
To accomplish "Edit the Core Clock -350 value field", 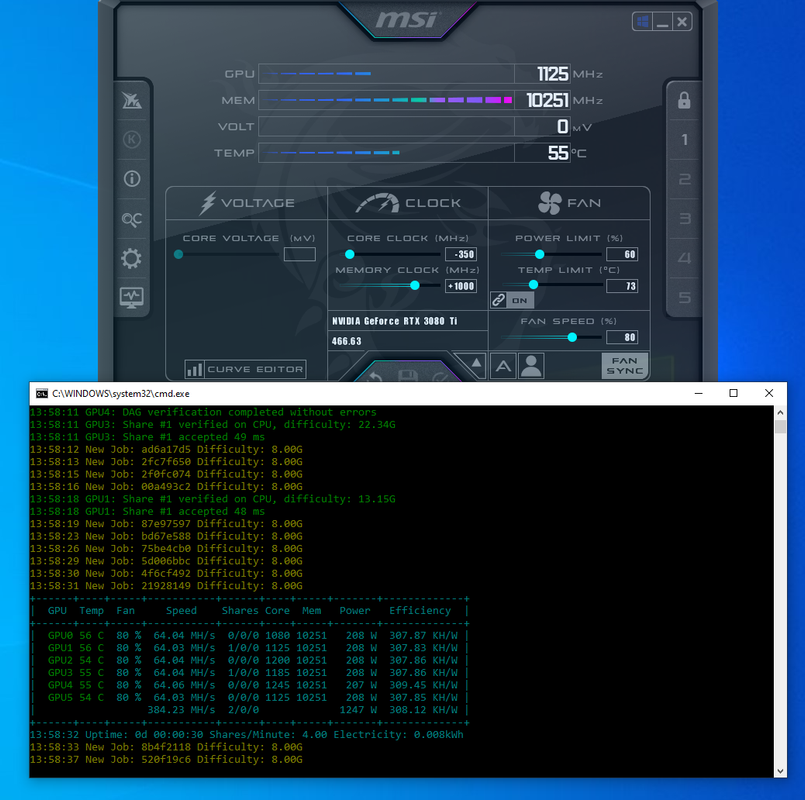I will (x=461, y=254).
